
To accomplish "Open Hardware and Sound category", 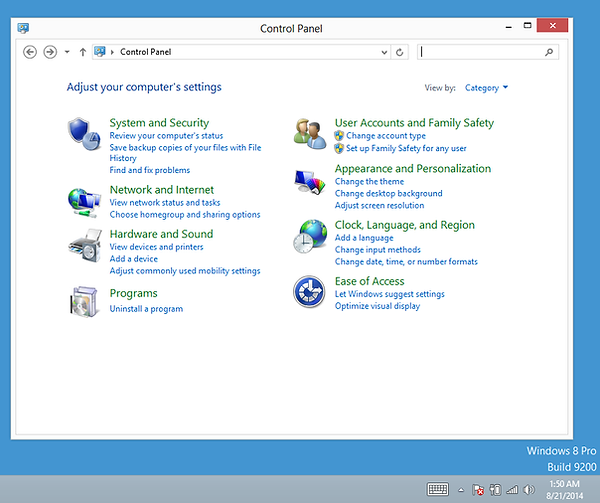I will coord(161,234).
